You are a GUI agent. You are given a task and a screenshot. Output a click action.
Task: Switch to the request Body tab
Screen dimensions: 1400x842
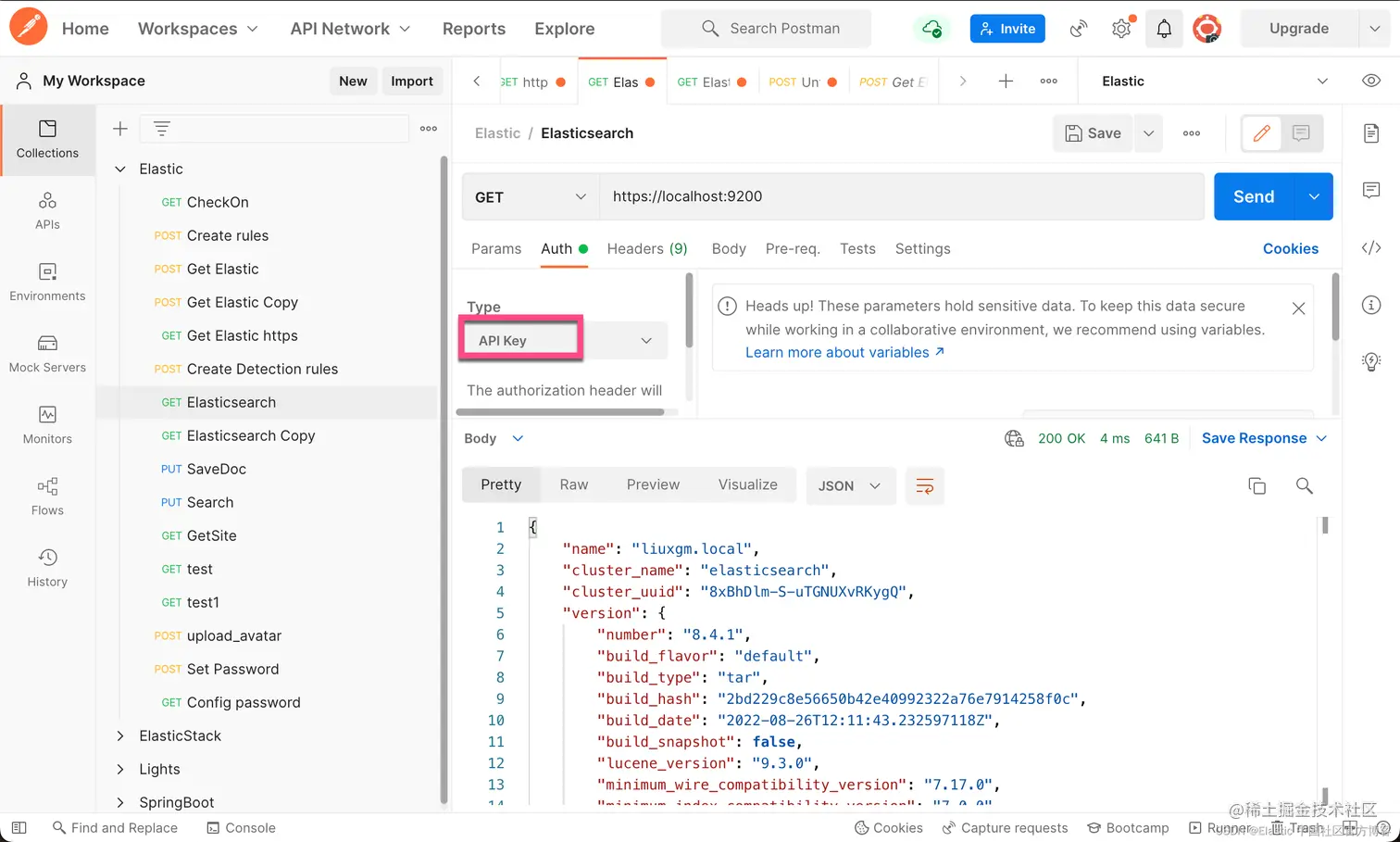(x=729, y=248)
